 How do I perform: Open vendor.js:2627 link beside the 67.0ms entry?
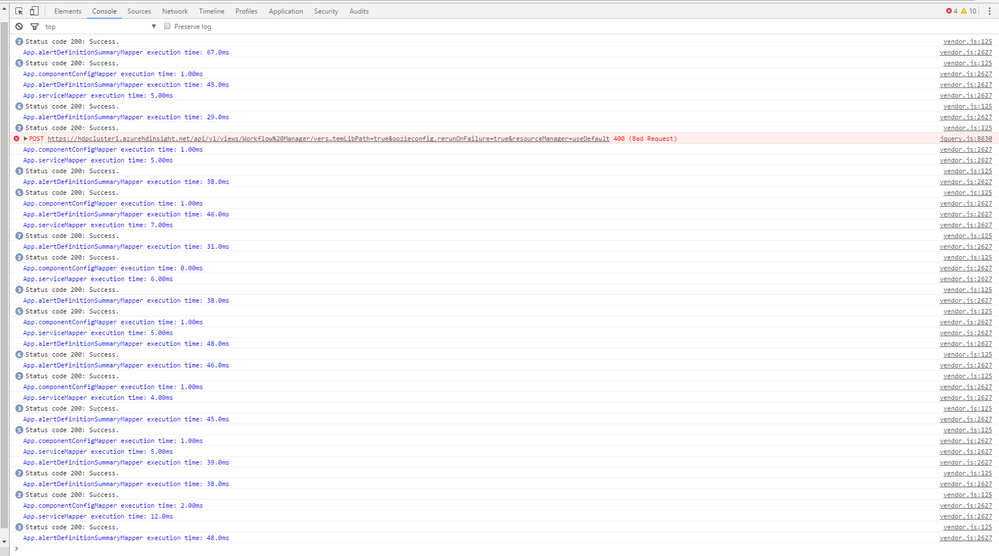tap(966, 52)
